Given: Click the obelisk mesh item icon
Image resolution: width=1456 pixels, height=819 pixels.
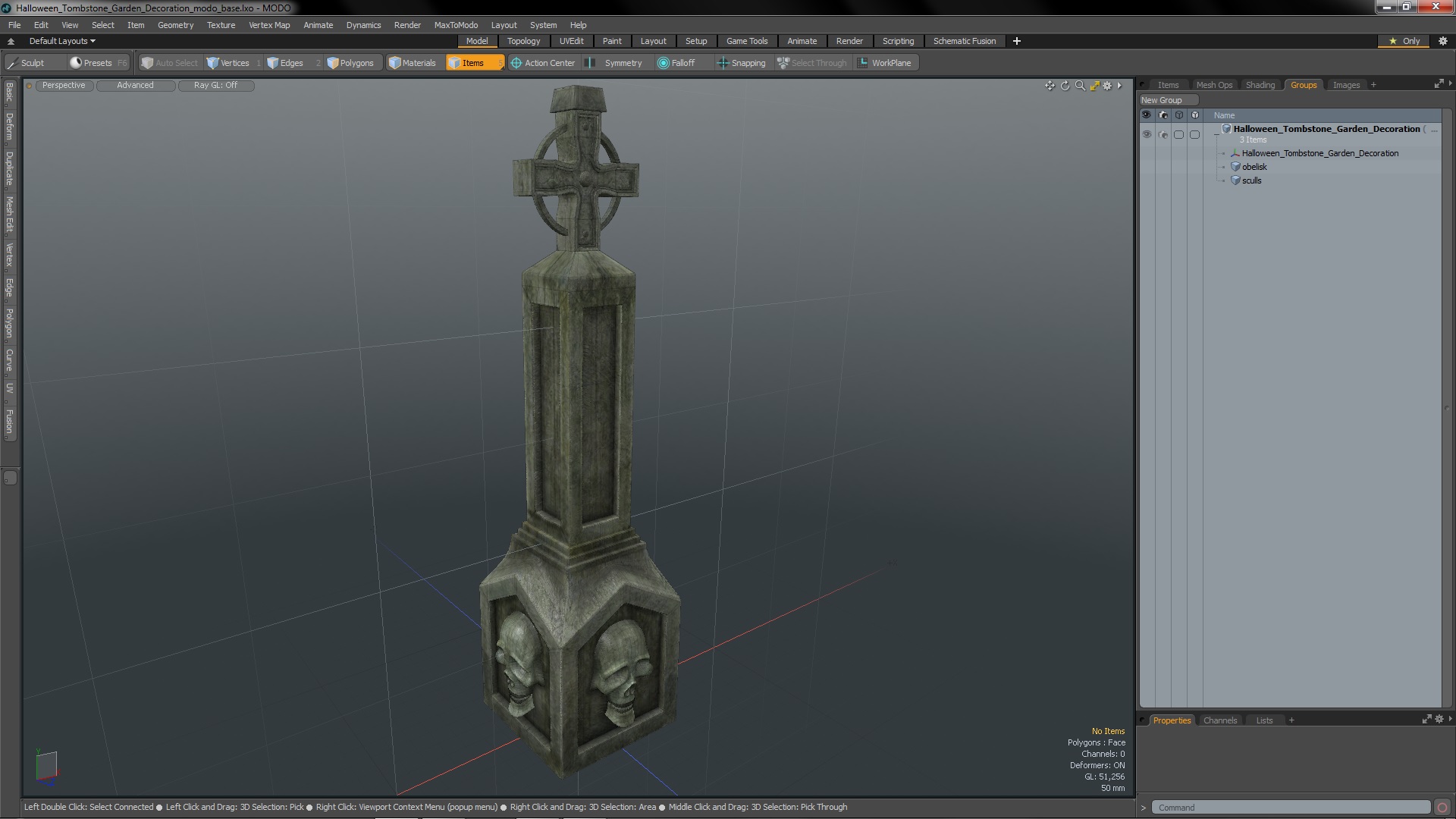Looking at the screenshot, I should pyautogui.click(x=1235, y=167).
